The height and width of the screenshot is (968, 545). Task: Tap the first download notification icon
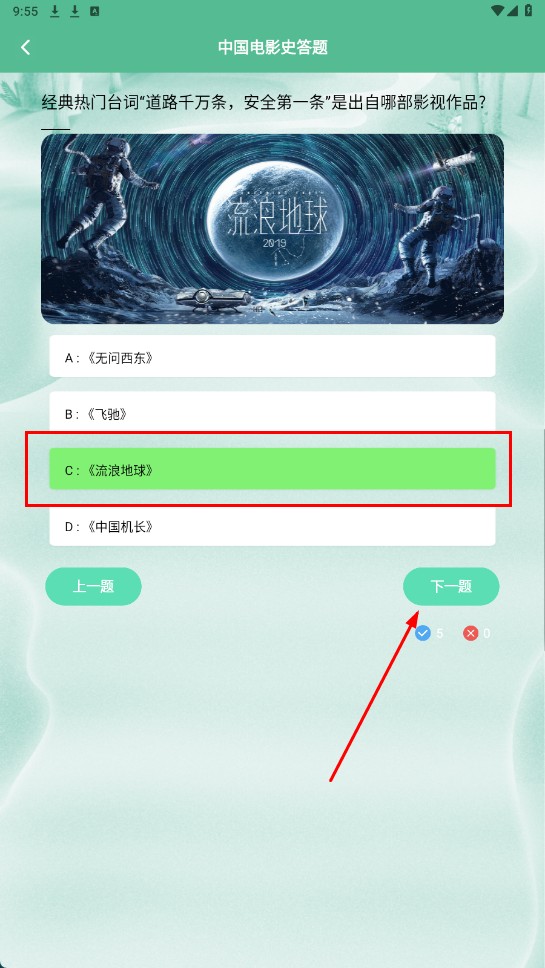[55, 11]
